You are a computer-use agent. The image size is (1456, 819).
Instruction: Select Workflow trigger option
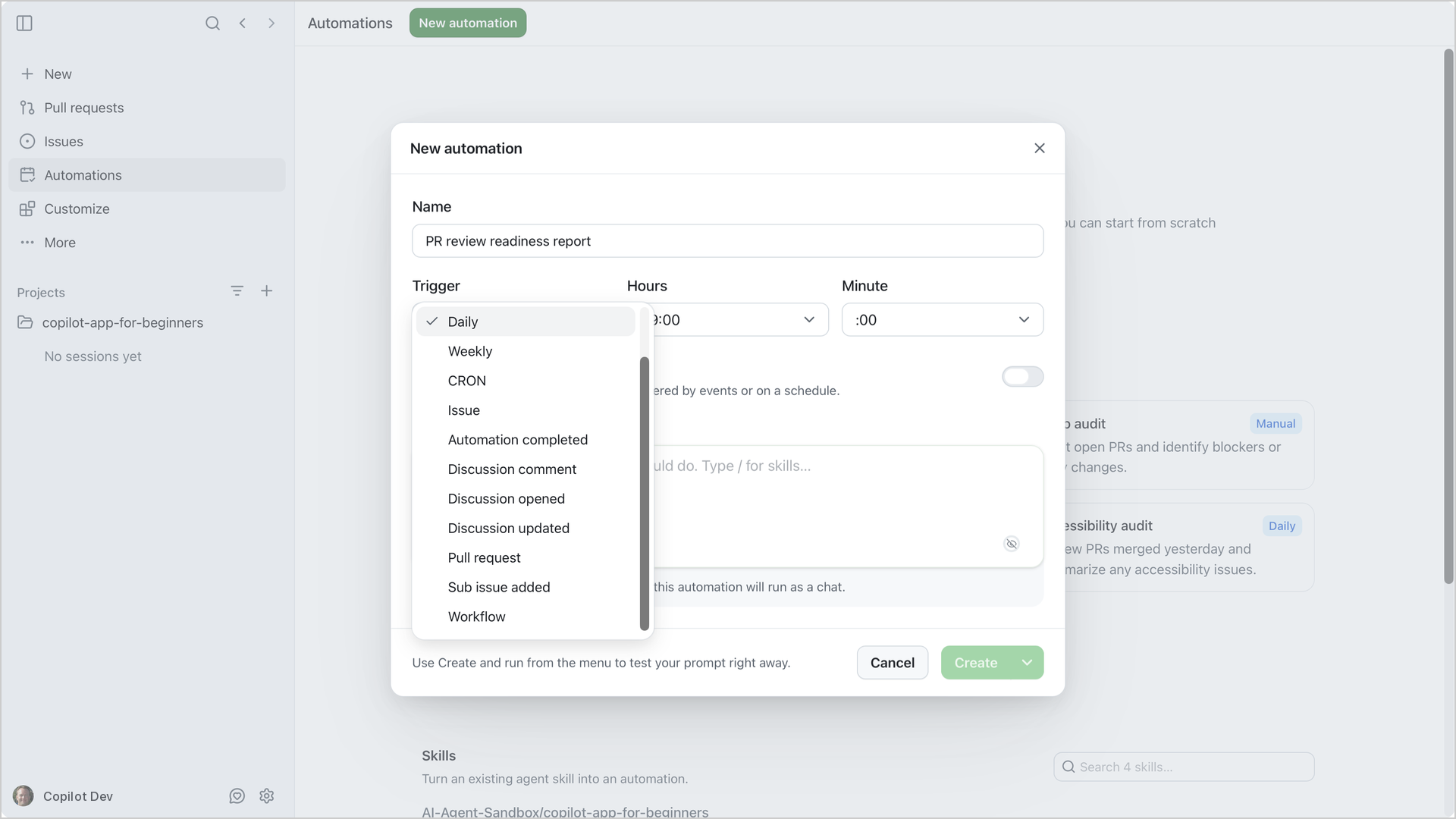526,617
